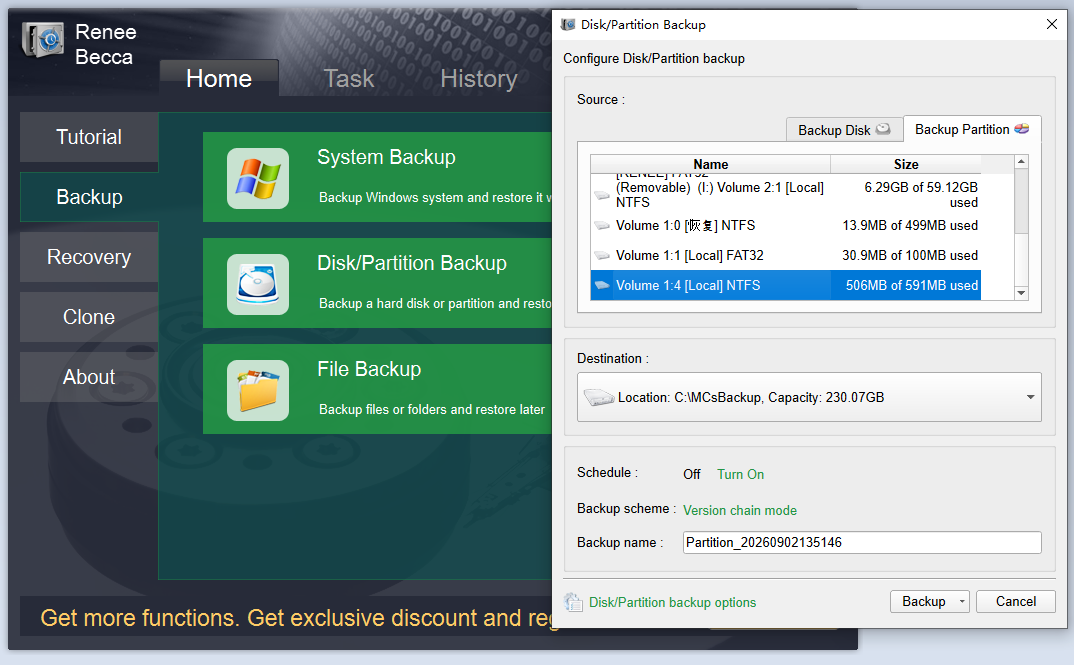Image resolution: width=1074 pixels, height=665 pixels.
Task: Select Volume 1:1 [Local] FAT32 row
Action: point(786,255)
